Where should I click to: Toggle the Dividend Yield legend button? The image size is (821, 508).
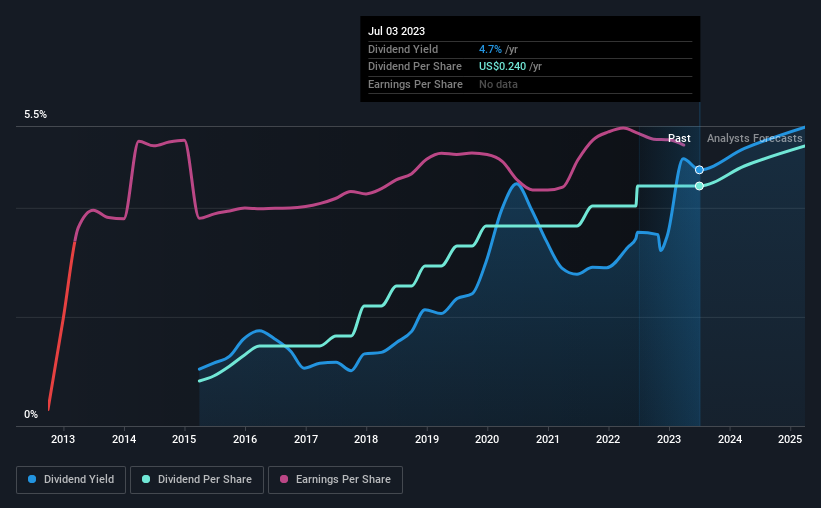71,480
